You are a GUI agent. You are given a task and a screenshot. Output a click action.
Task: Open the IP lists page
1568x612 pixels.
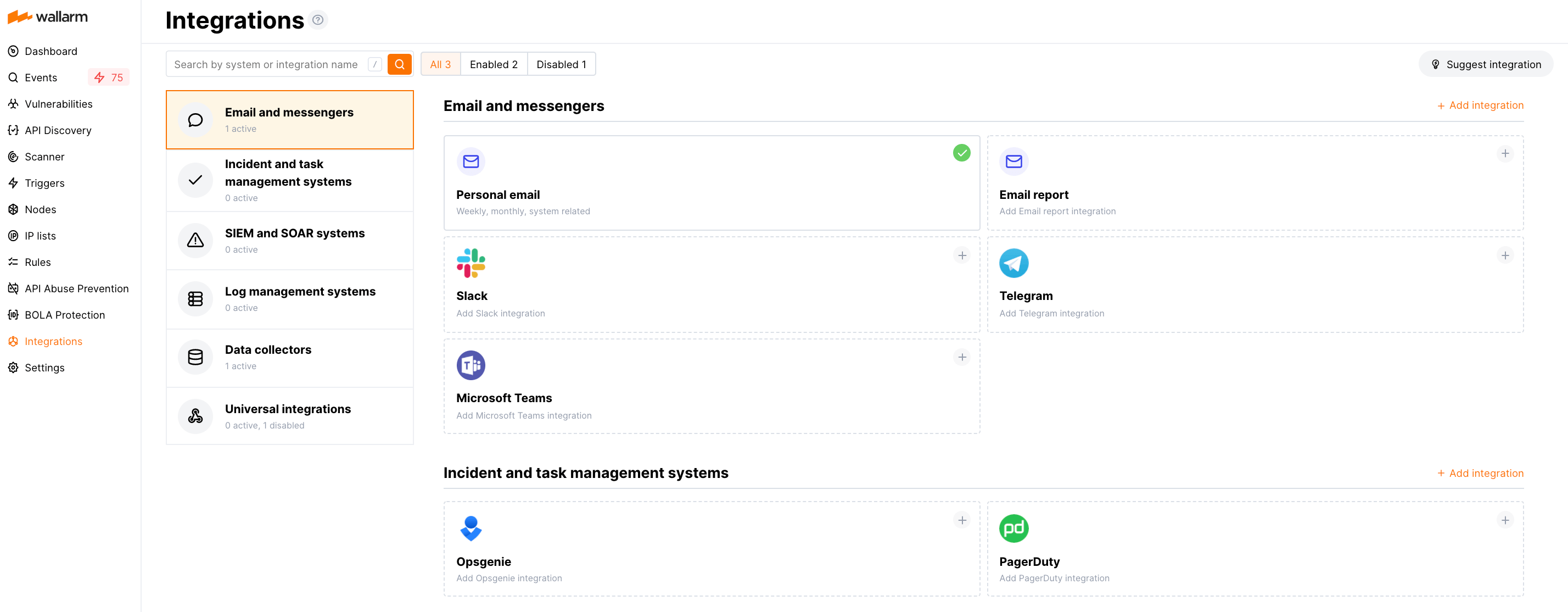pyautogui.click(x=40, y=236)
